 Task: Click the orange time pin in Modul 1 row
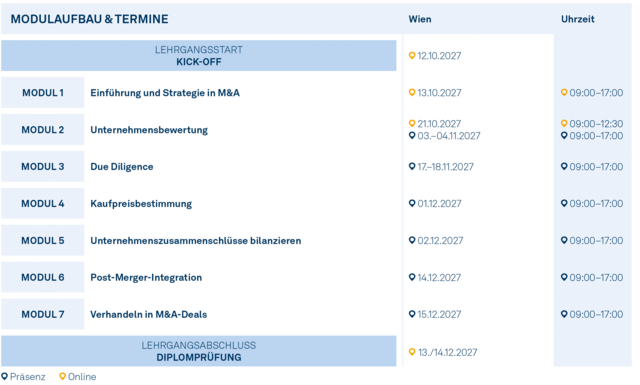pyautogui.click(x=564, y=92)
